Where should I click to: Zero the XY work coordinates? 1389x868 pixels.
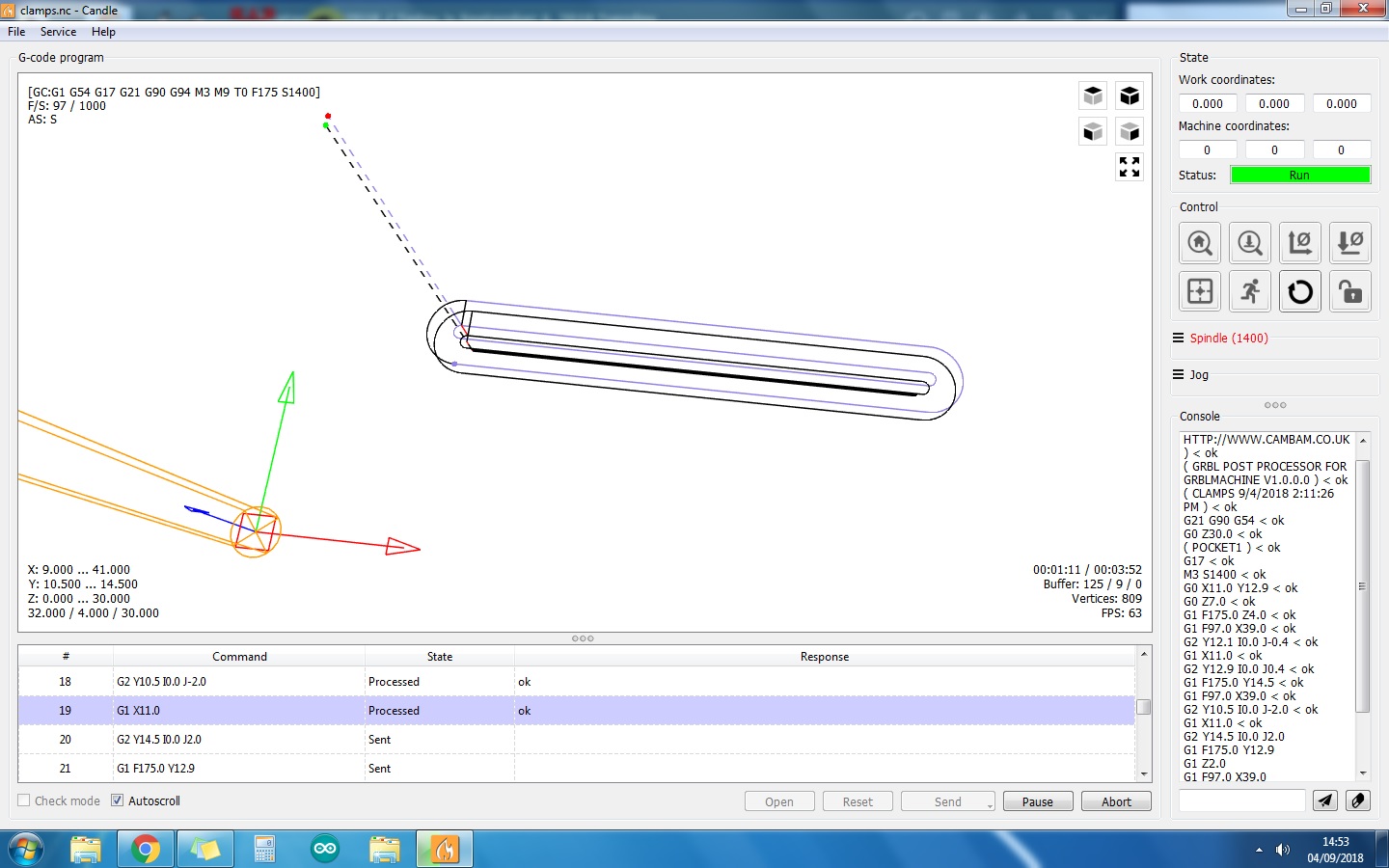tap(1300, 243)
